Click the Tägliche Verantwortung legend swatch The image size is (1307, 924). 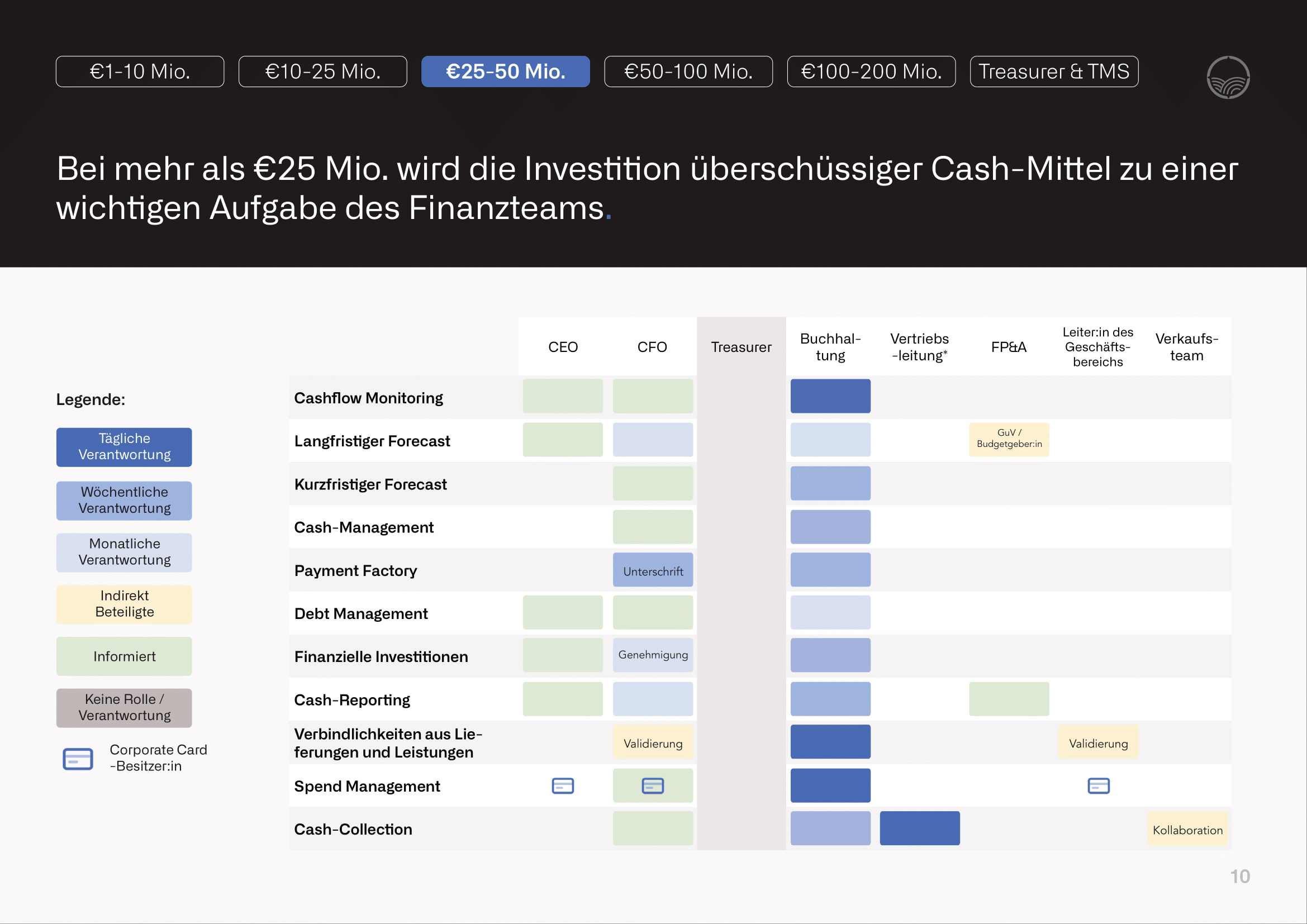(x=124, y=447)
